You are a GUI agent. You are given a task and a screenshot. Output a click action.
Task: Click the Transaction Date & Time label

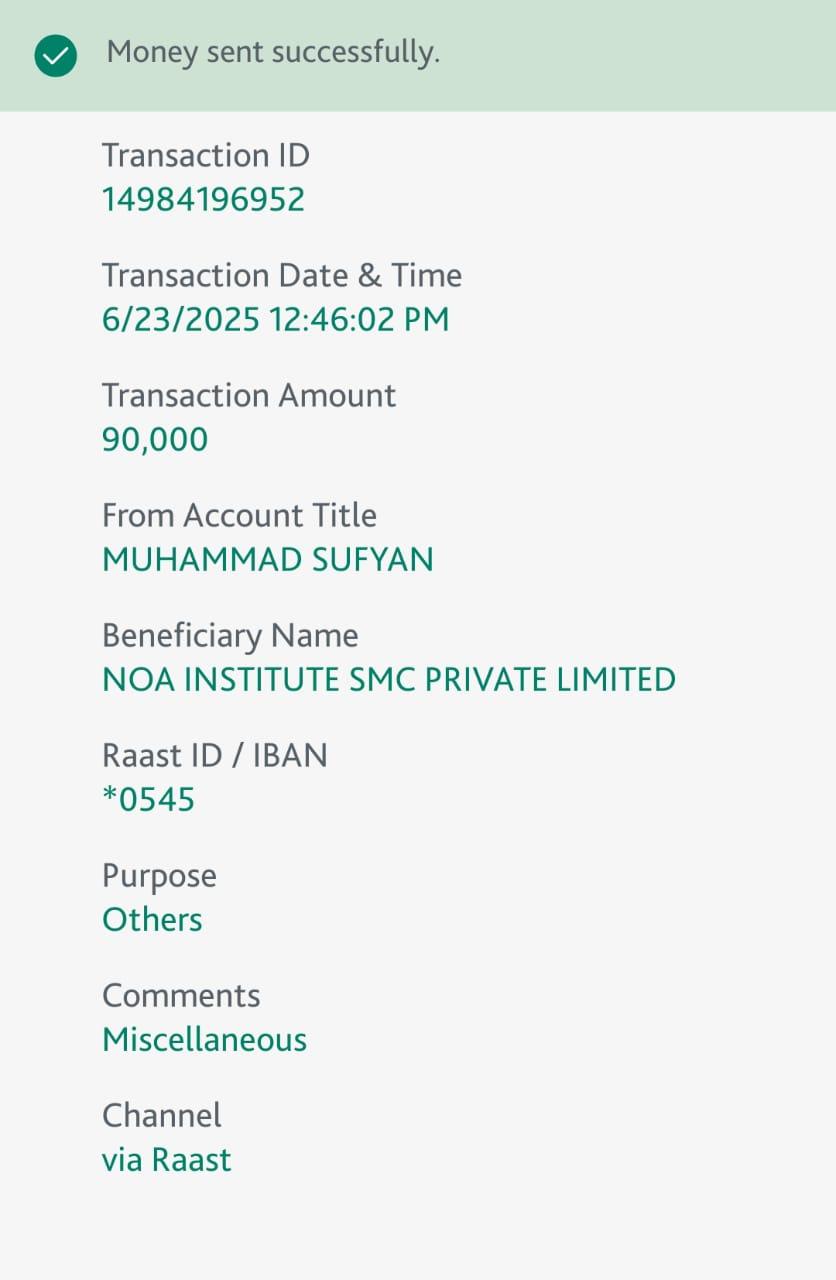coord(282,275)
